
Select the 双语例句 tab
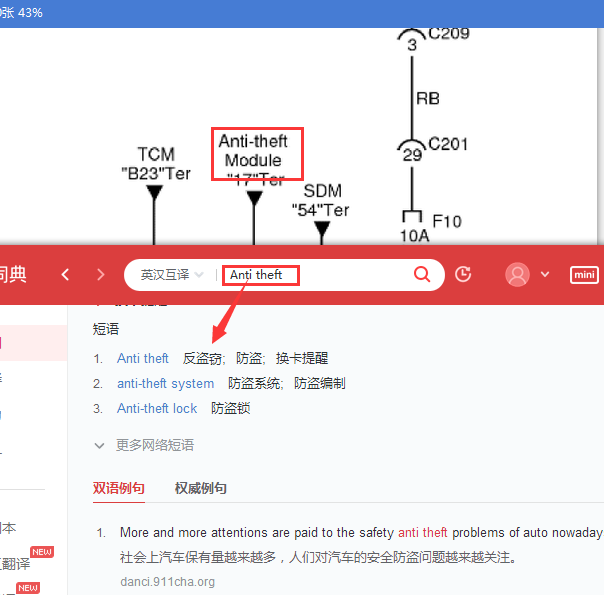119,488
